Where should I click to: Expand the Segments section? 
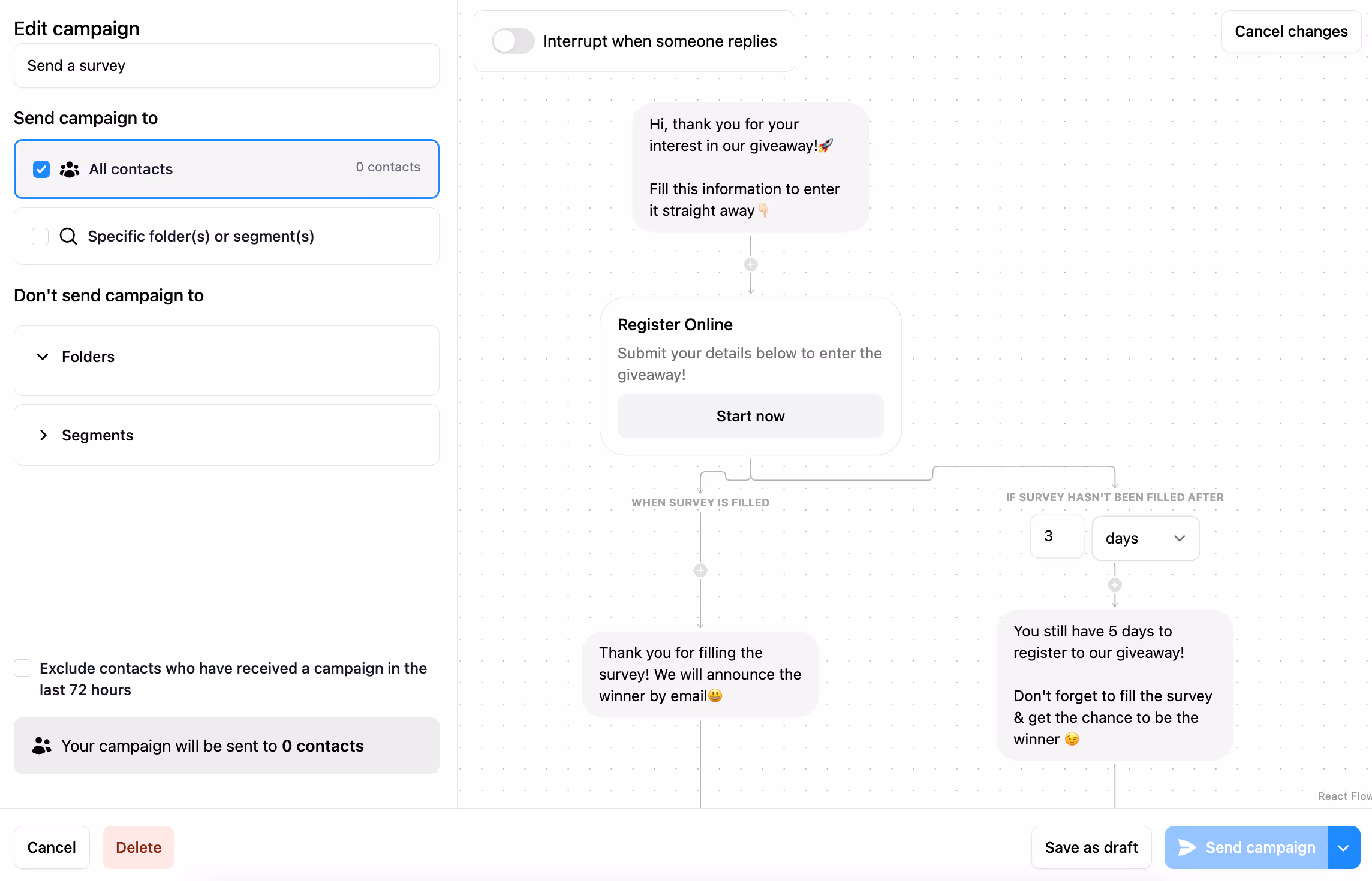(43, 435)
